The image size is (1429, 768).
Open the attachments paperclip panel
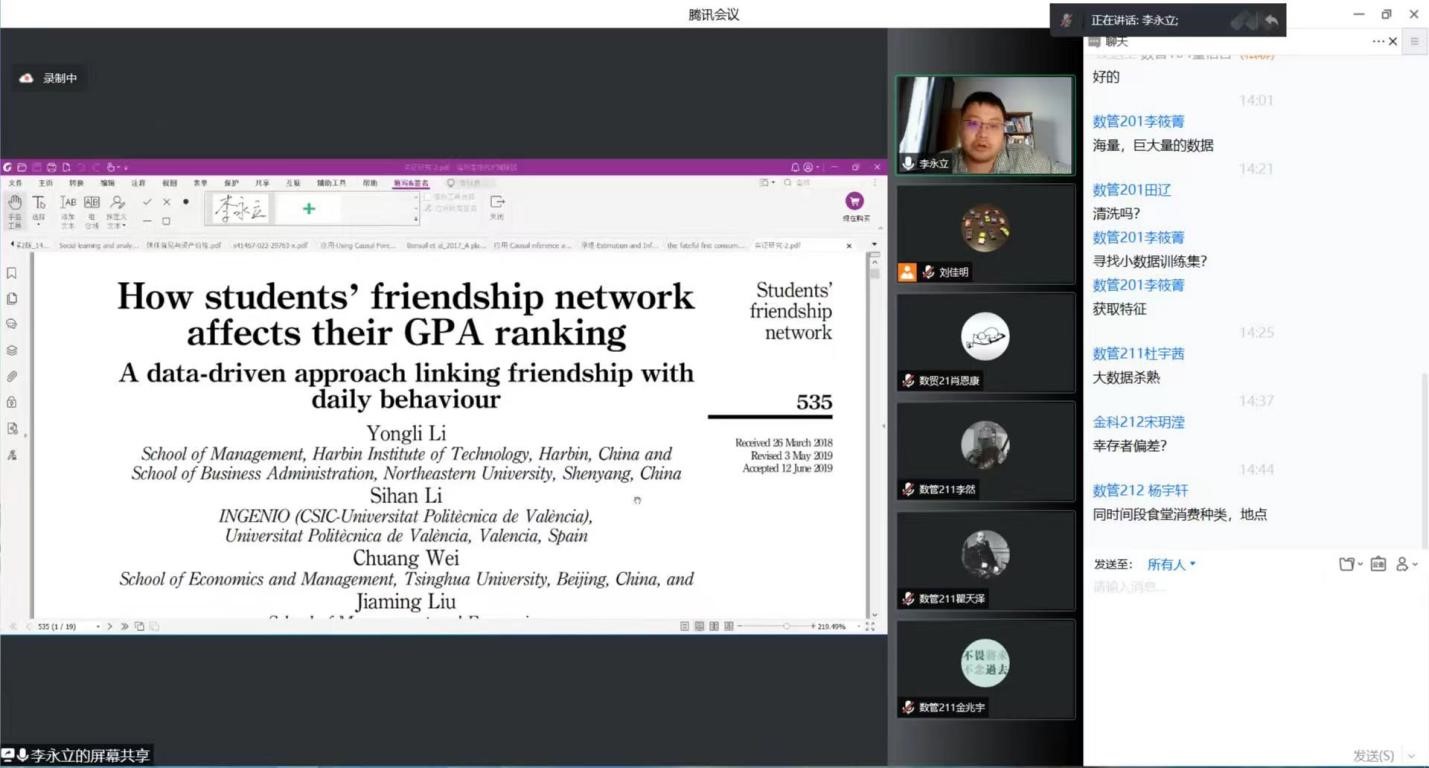point(12,377)
